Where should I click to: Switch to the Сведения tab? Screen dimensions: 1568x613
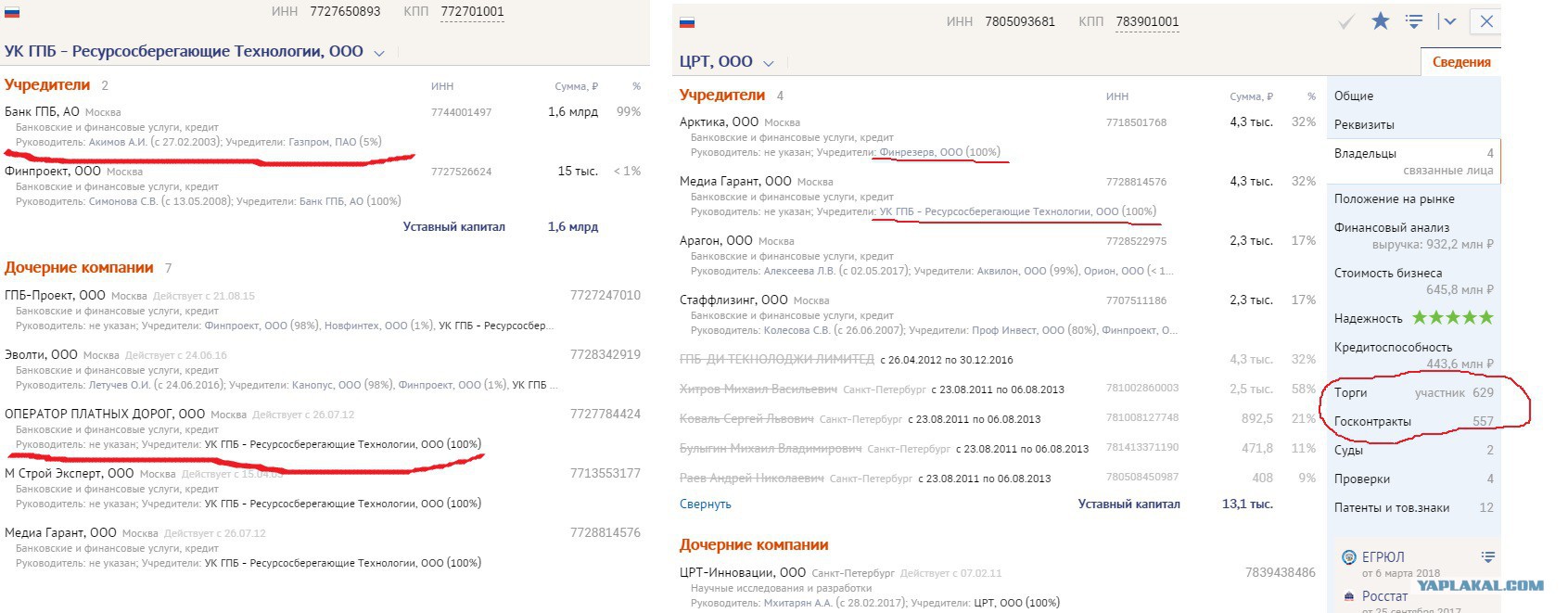(1461, 62)
